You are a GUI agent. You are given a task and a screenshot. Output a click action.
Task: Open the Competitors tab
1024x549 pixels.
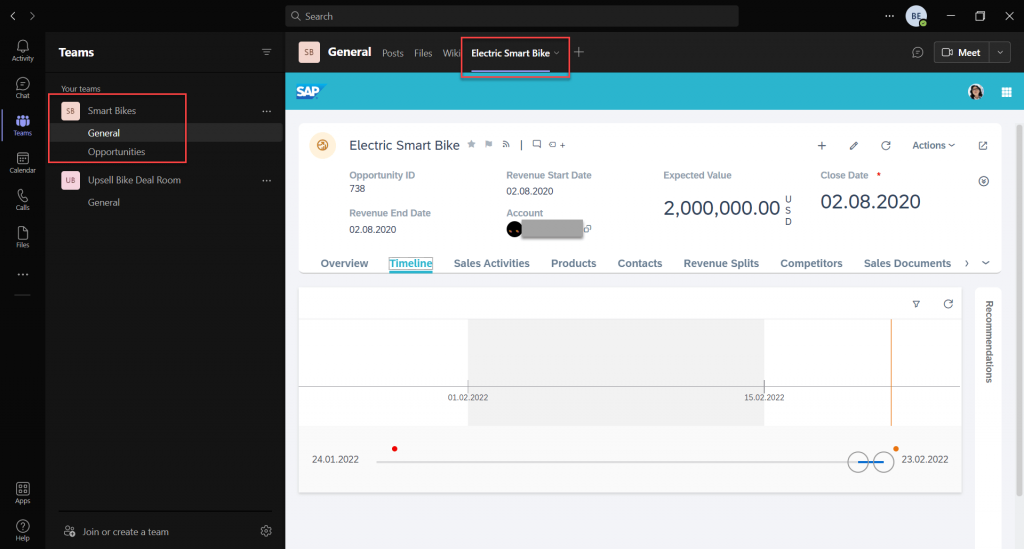point(811,263)
